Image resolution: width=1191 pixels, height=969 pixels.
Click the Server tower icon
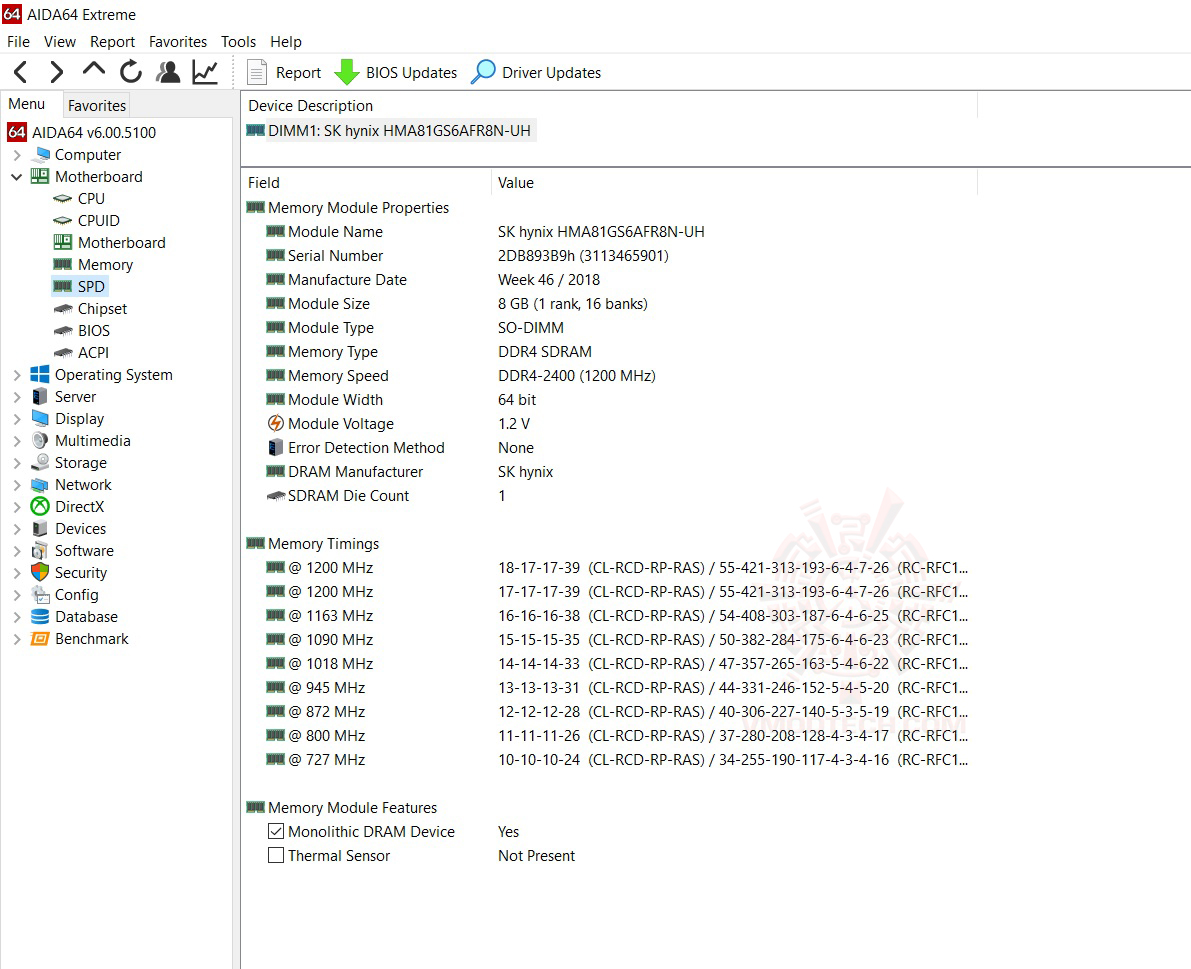point(40,396)
